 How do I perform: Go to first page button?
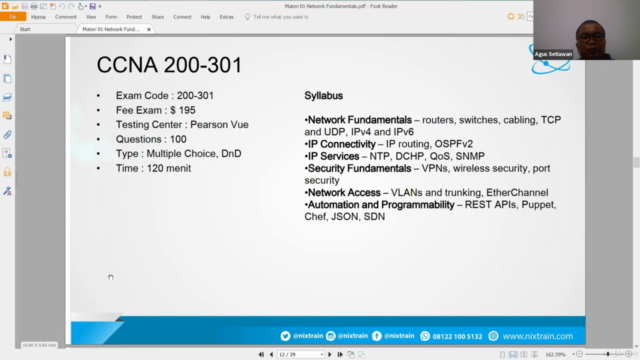[261, 355]
